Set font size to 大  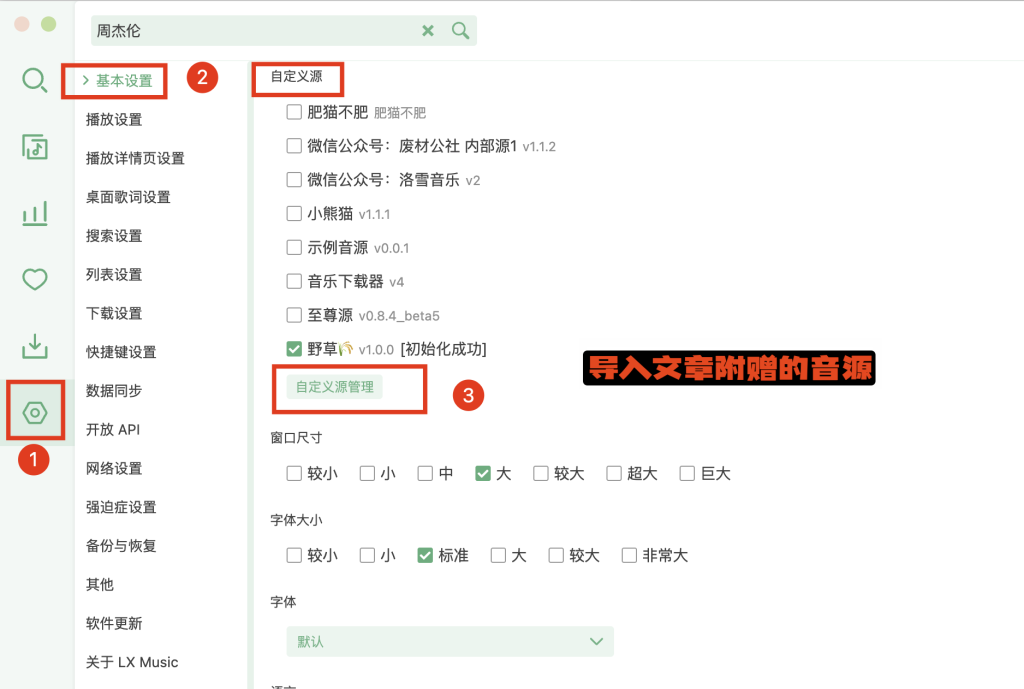(498, 555)
